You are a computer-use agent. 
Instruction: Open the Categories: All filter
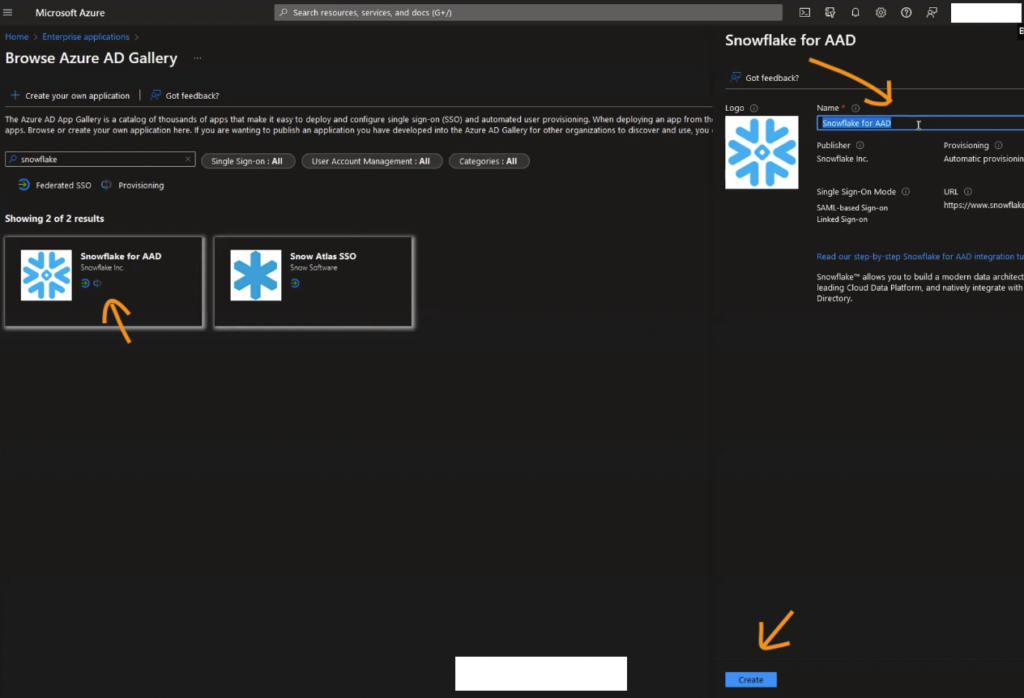(x=489, y=161)
